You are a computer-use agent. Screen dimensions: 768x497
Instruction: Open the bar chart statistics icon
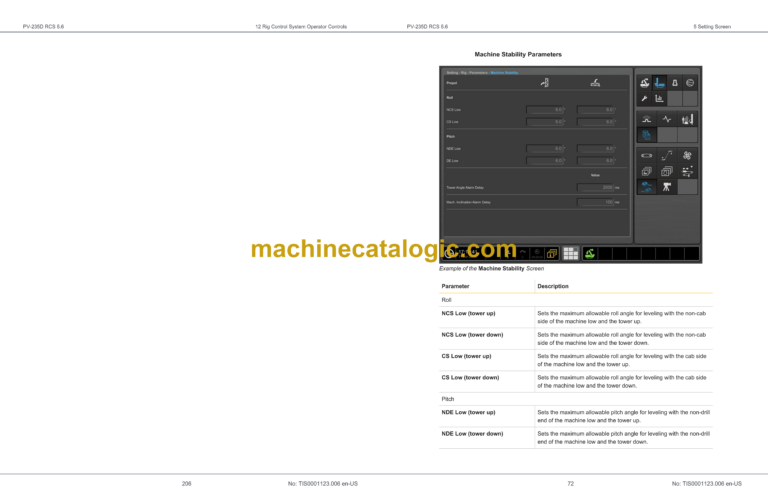coord(660,98)
